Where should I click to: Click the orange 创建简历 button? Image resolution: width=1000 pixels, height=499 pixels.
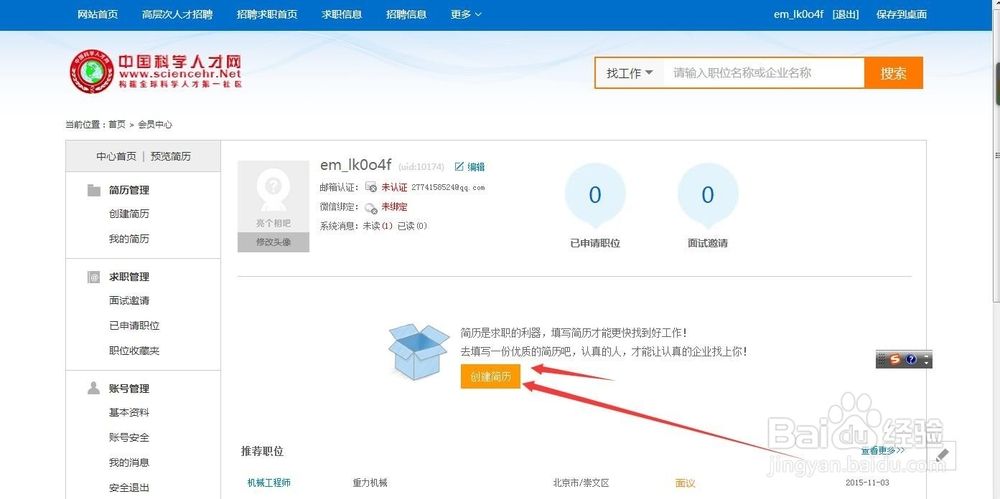[490, 376]
